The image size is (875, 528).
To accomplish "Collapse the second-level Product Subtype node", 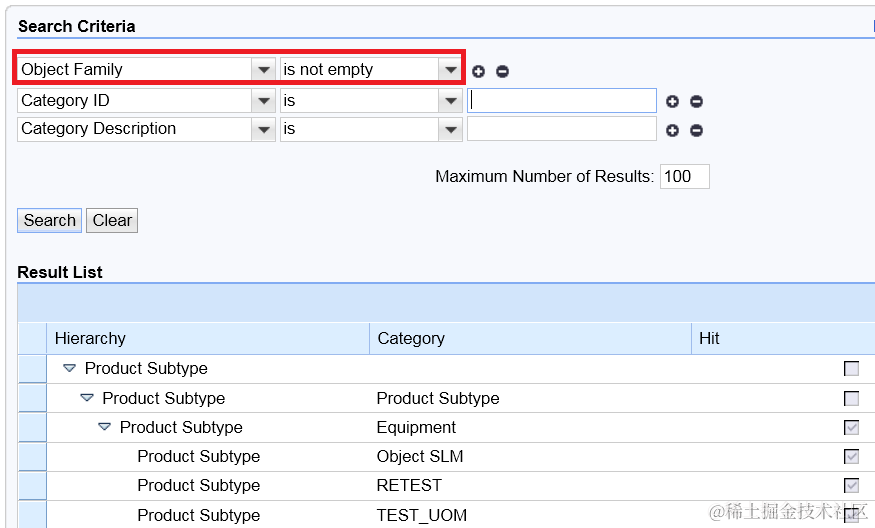I will click(x=87, y=398).
